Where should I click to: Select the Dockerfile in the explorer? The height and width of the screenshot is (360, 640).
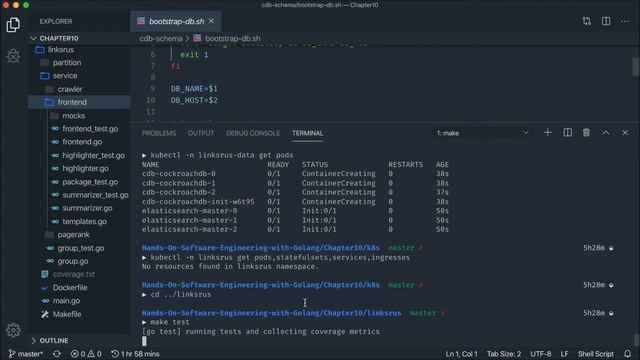70,287
